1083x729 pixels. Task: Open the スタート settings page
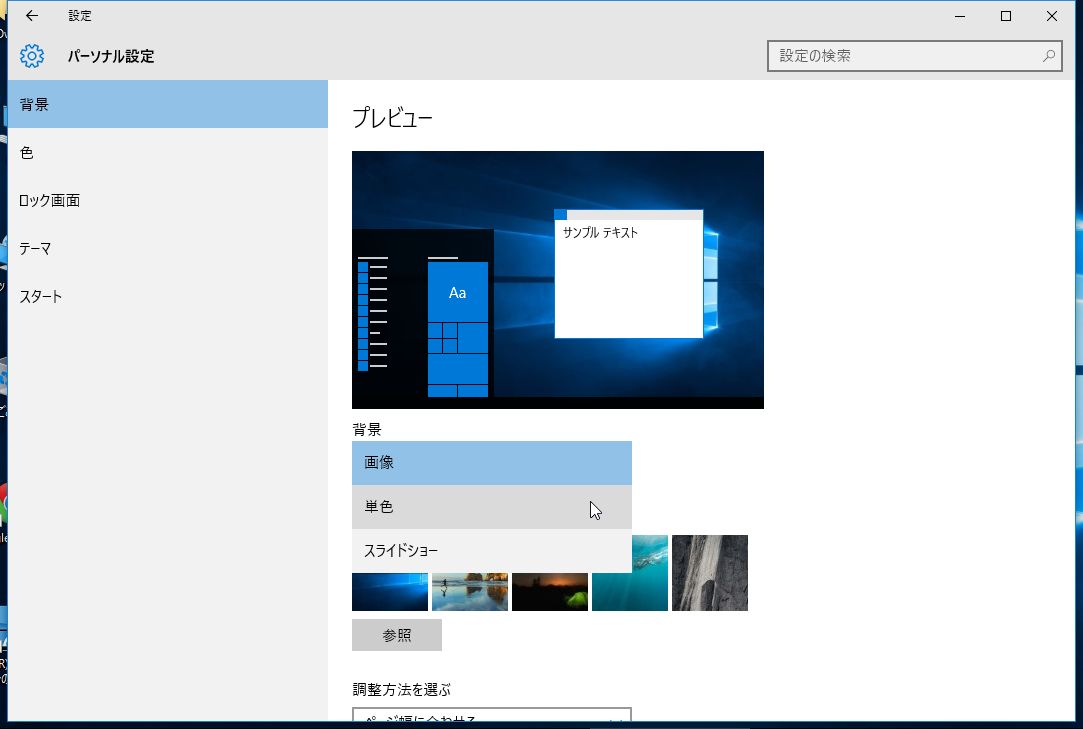pos(168,296)
